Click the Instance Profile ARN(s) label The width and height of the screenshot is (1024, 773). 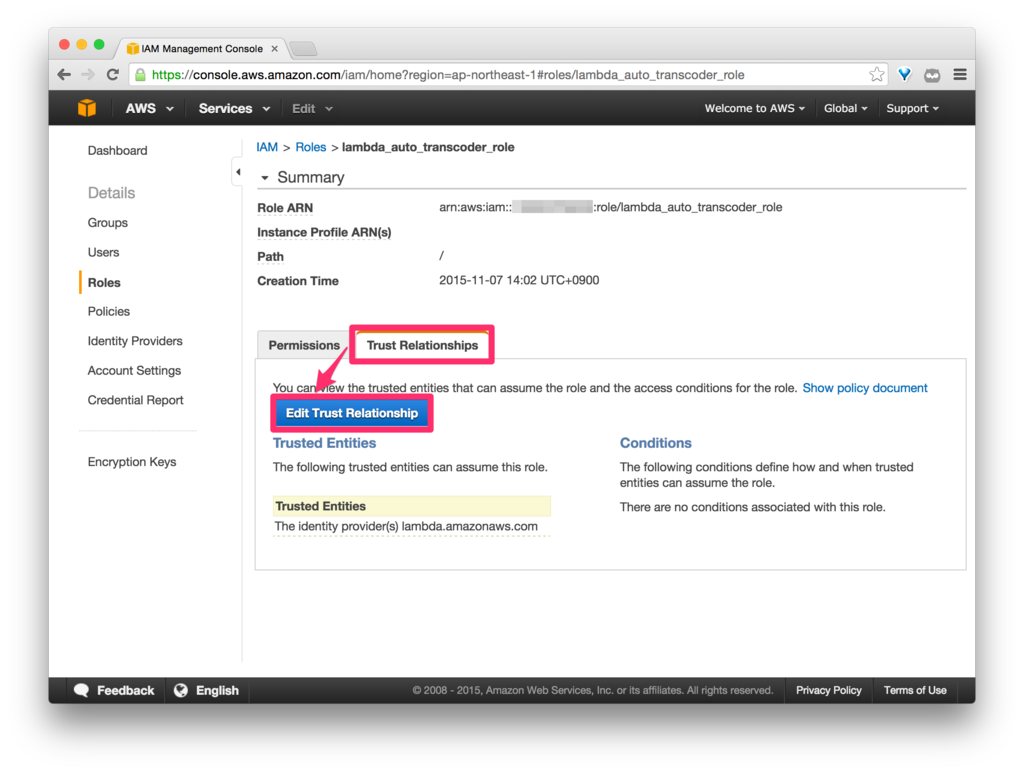coord(324,232)
